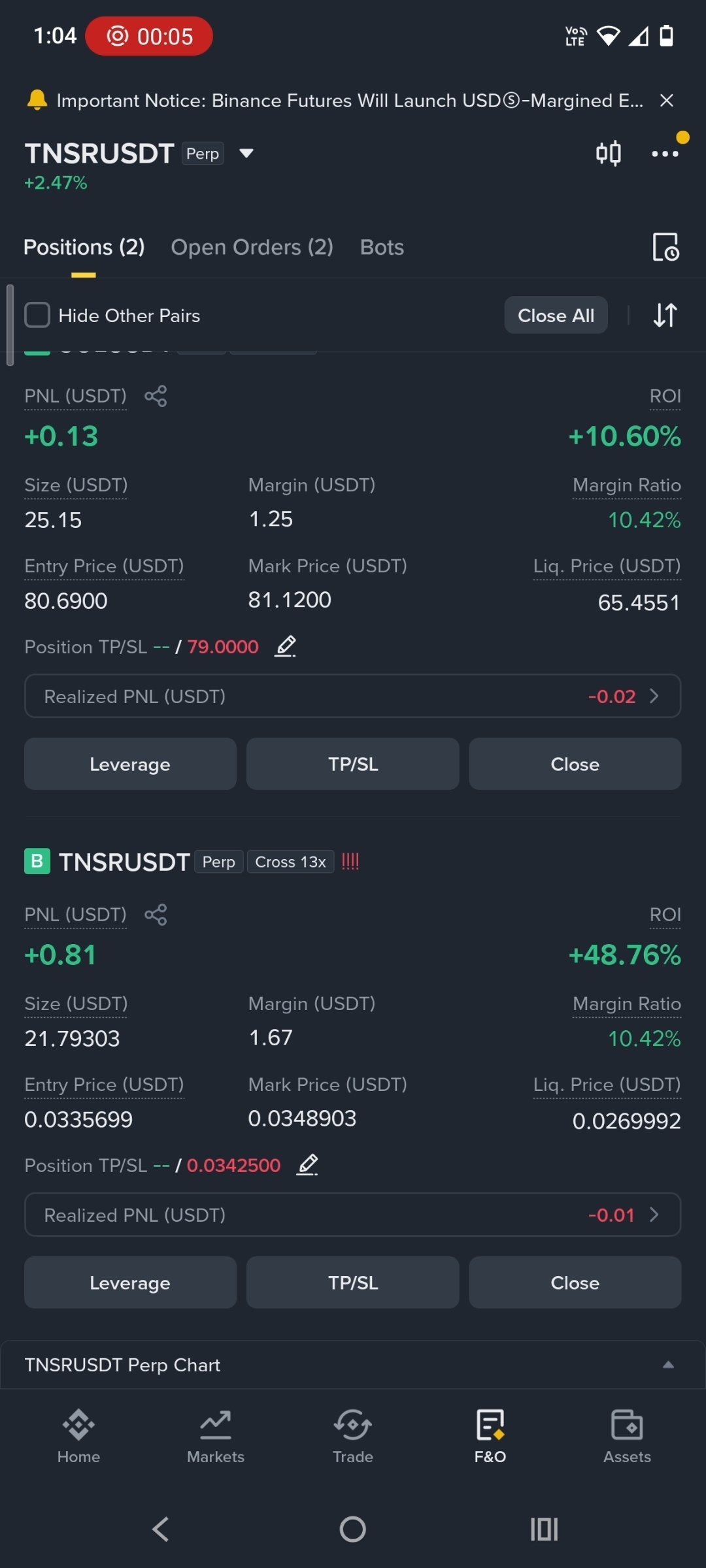Open the candlestick chart icon

tap(608, 154)
